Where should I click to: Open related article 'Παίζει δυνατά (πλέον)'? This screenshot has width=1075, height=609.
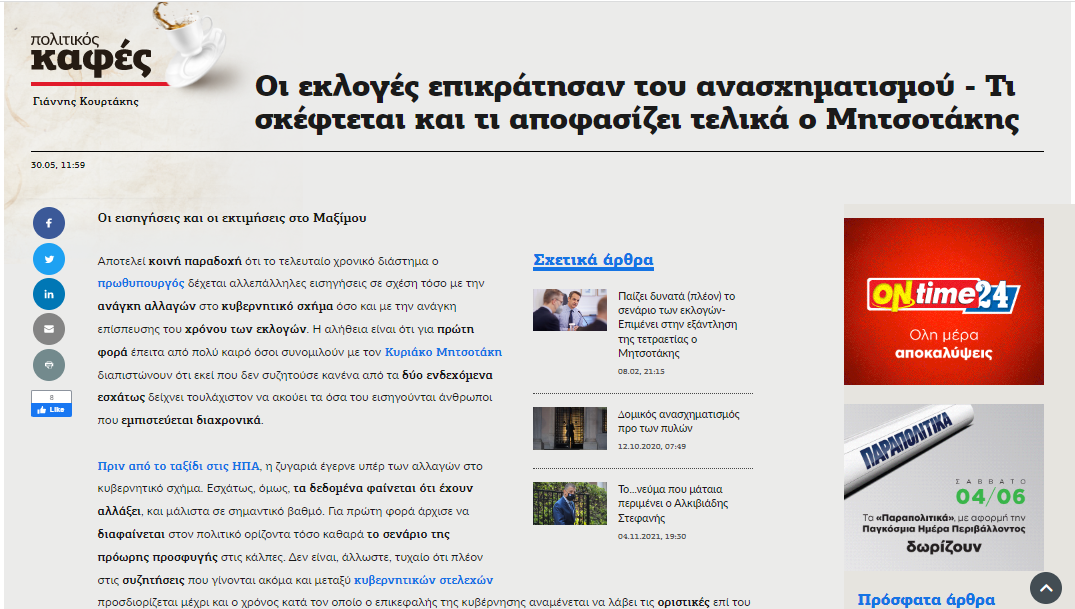(x=677, y=324)
